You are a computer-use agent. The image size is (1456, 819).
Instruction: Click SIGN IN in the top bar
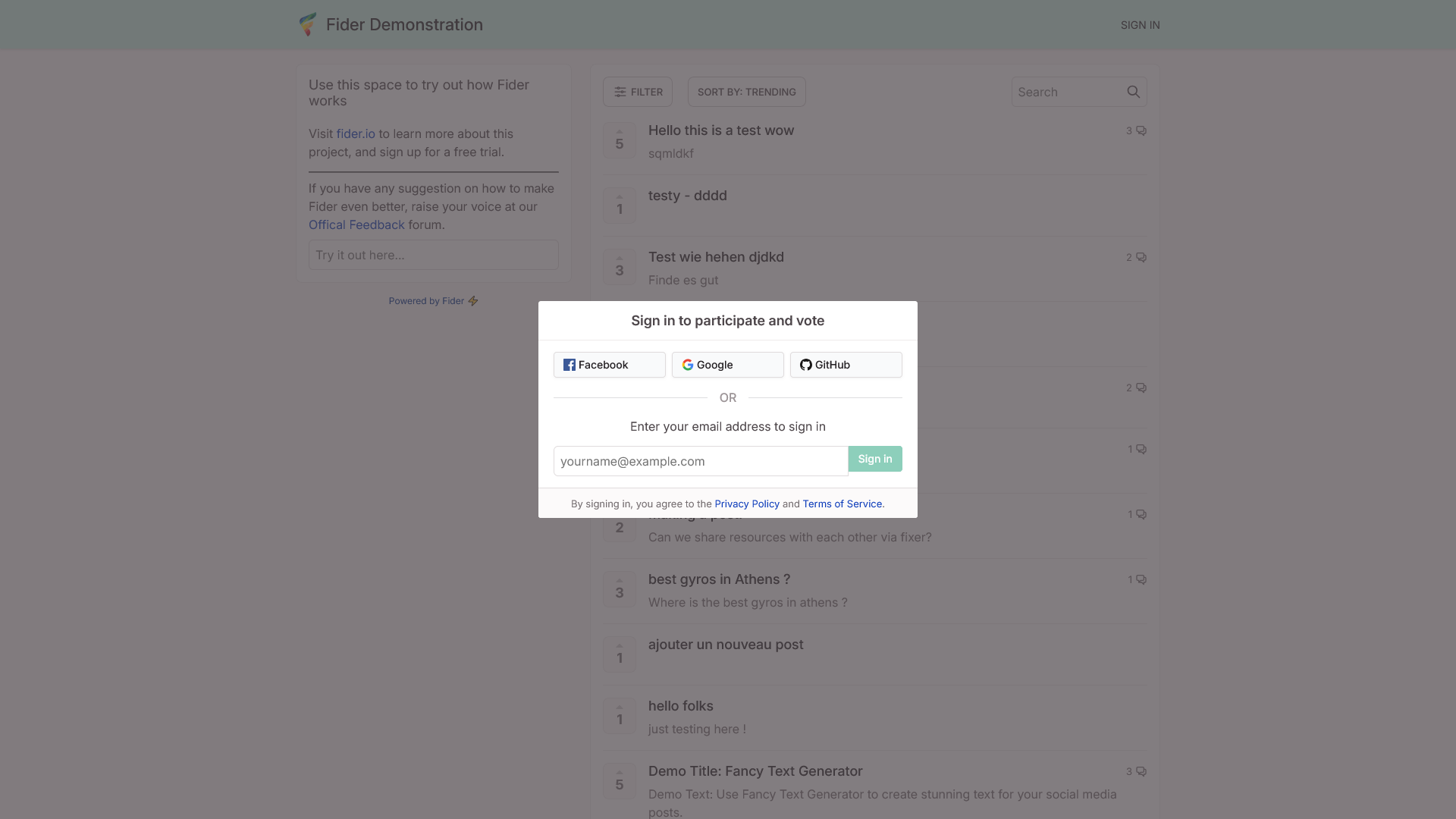(1140, 25)
